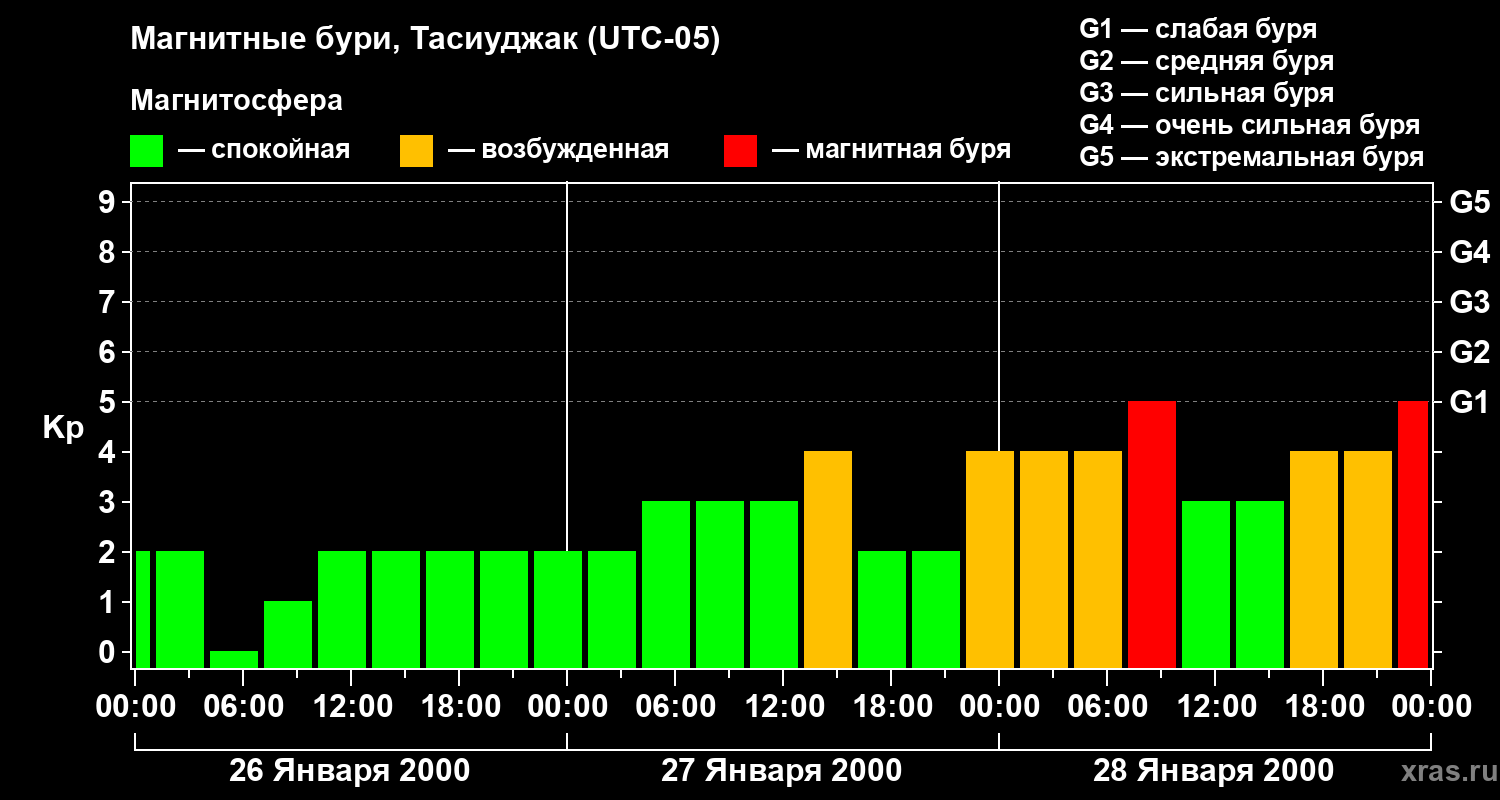Click the '18:00' time label for 28 Января

(x=1323, y=707)
